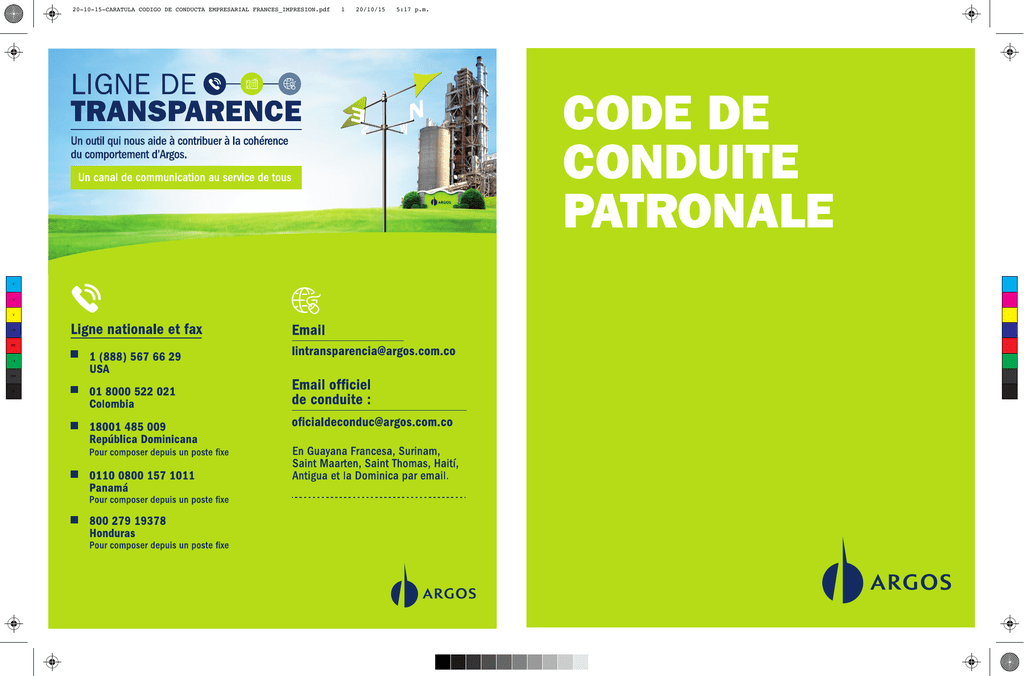
Task: Click the Argos sign at the plant entrance
Action: [443, 200]
